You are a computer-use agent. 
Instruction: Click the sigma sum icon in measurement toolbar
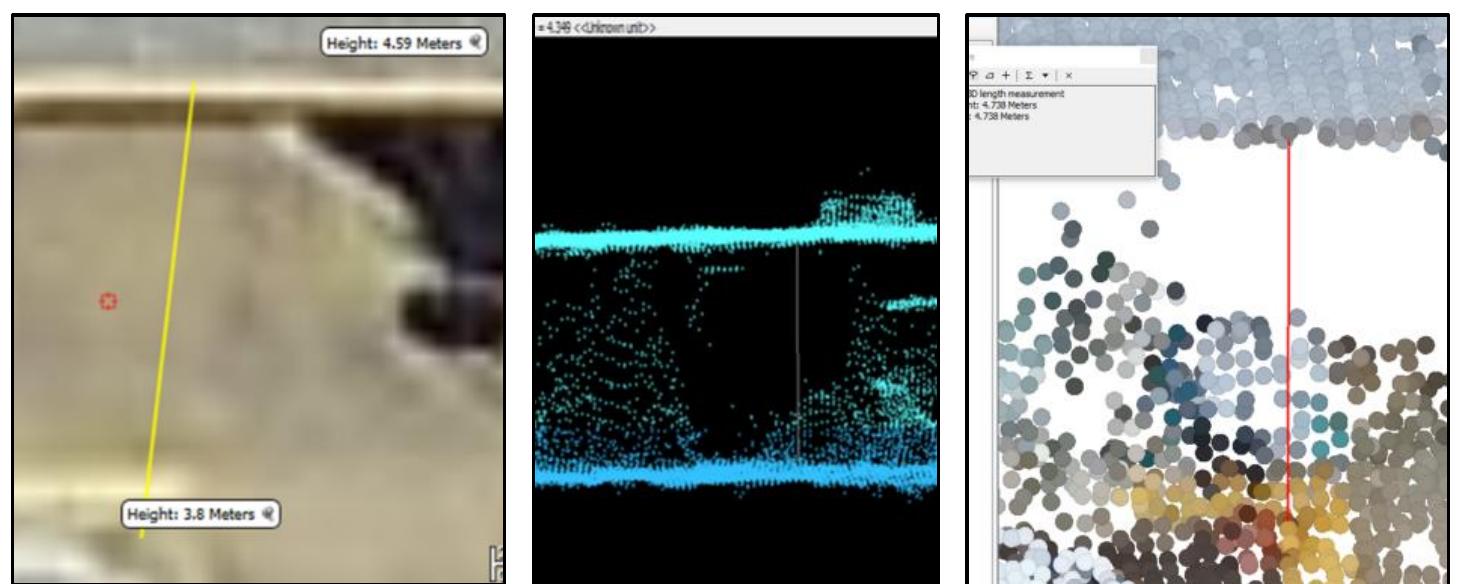click(1029, 75)
